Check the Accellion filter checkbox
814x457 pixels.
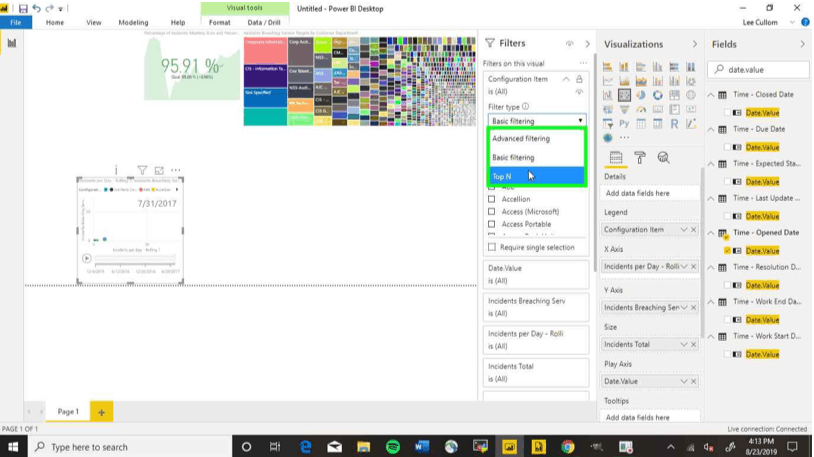[x=492, y=199]
